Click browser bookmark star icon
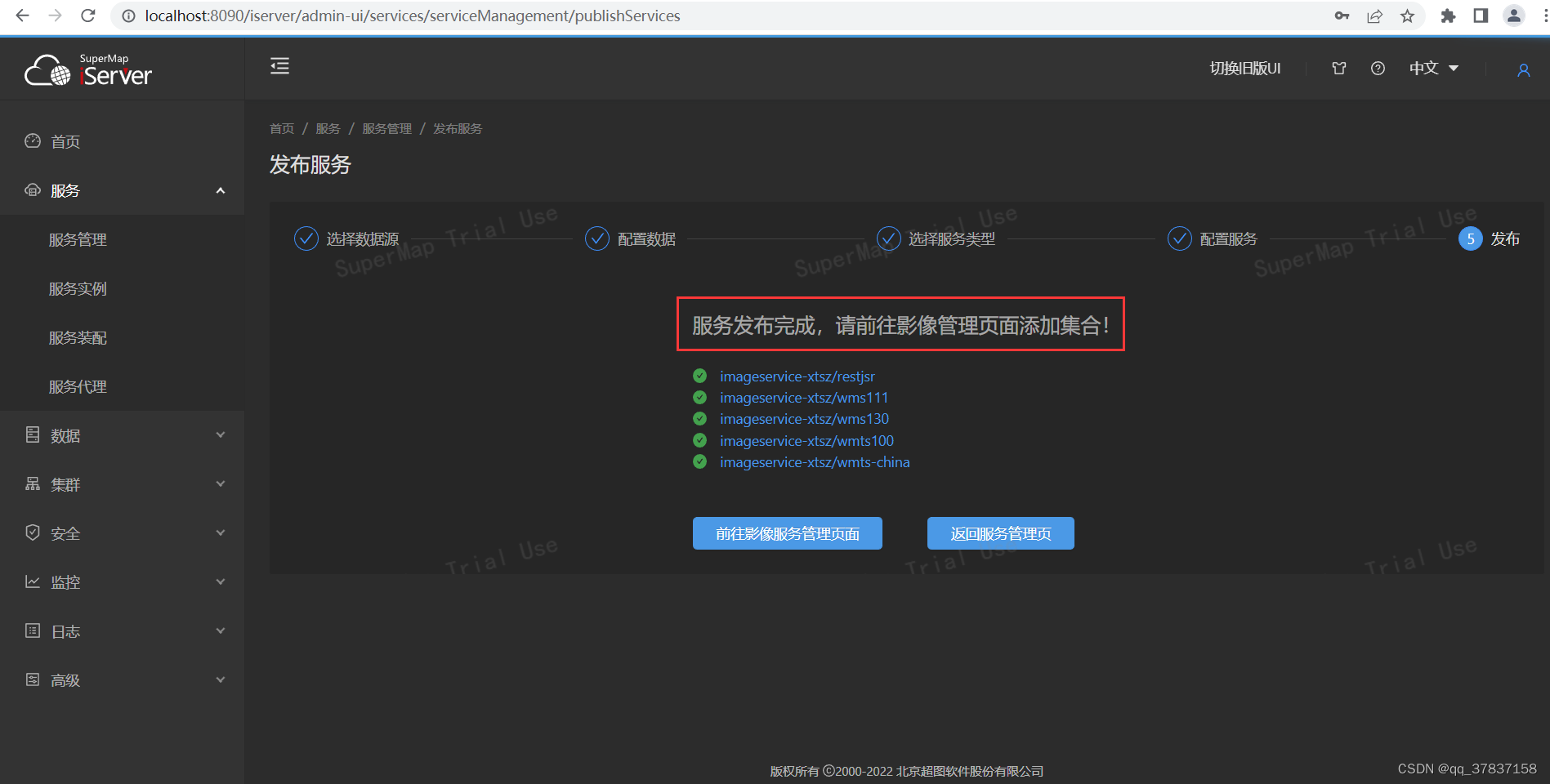Image resolution: width=1550 pixels, height=784 pixels. 1407,16
